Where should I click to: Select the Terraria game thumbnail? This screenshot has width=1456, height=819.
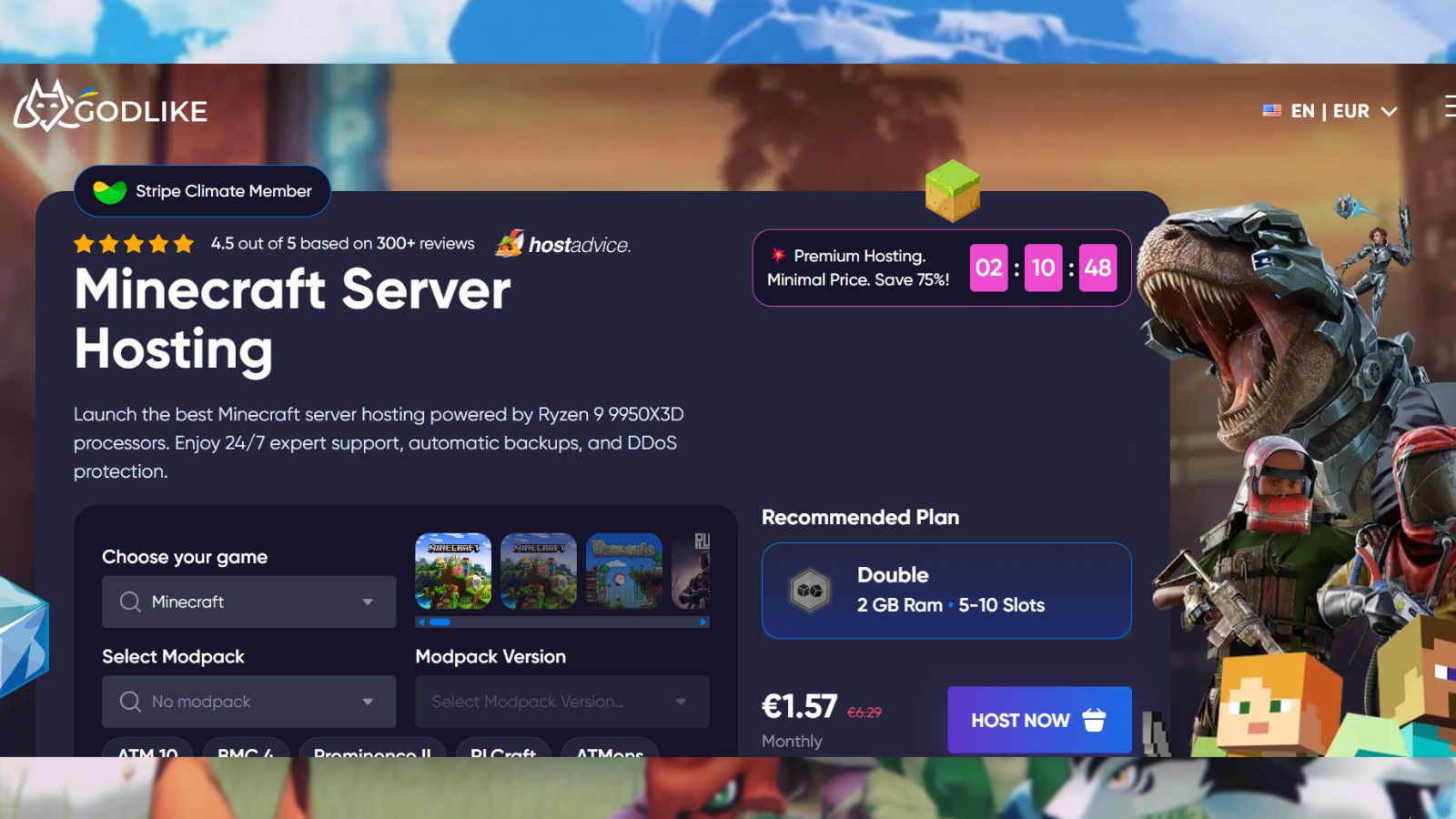[x=624, y=571]
